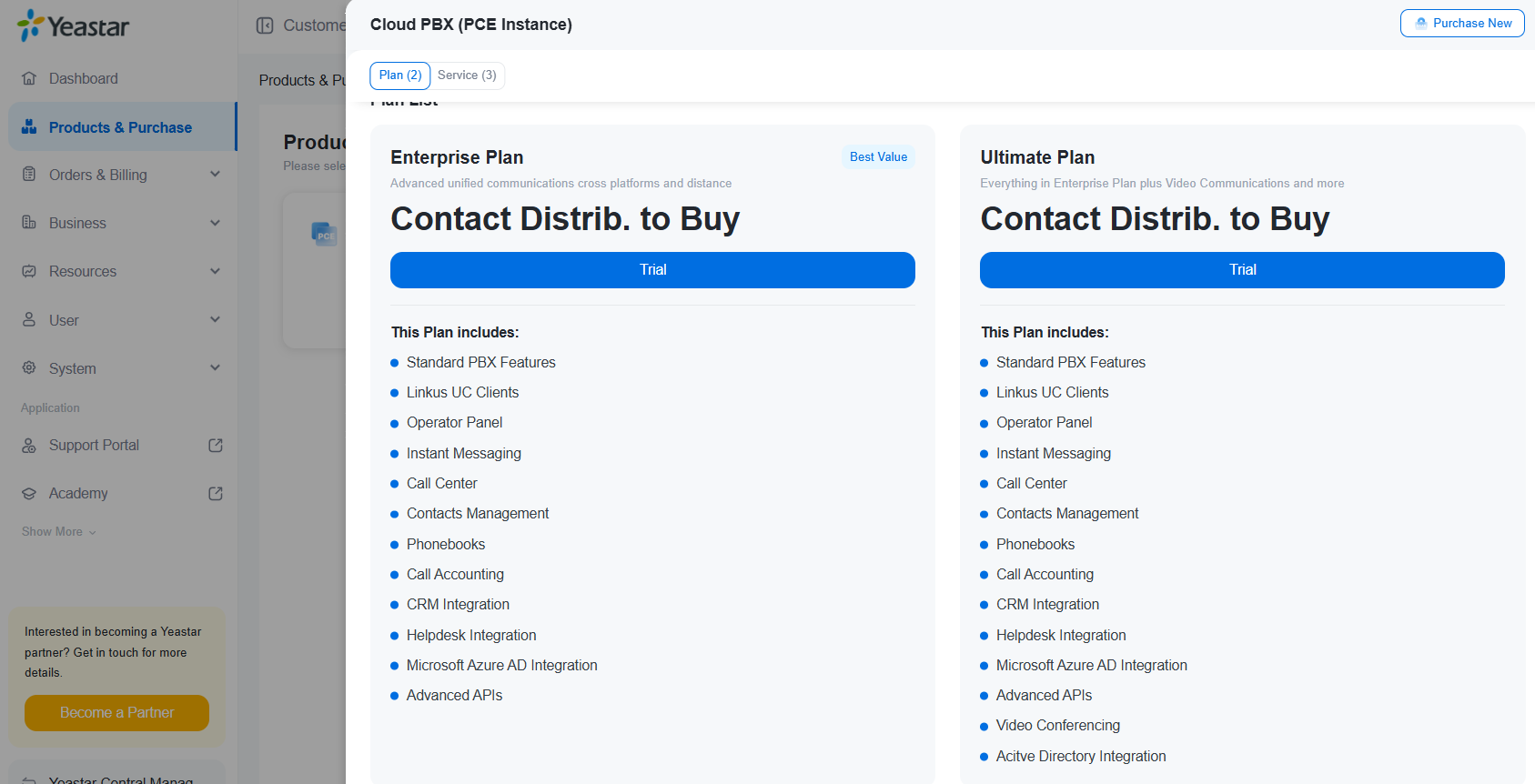Start Trial for the Ultimate Plan

coord(1242,270)
